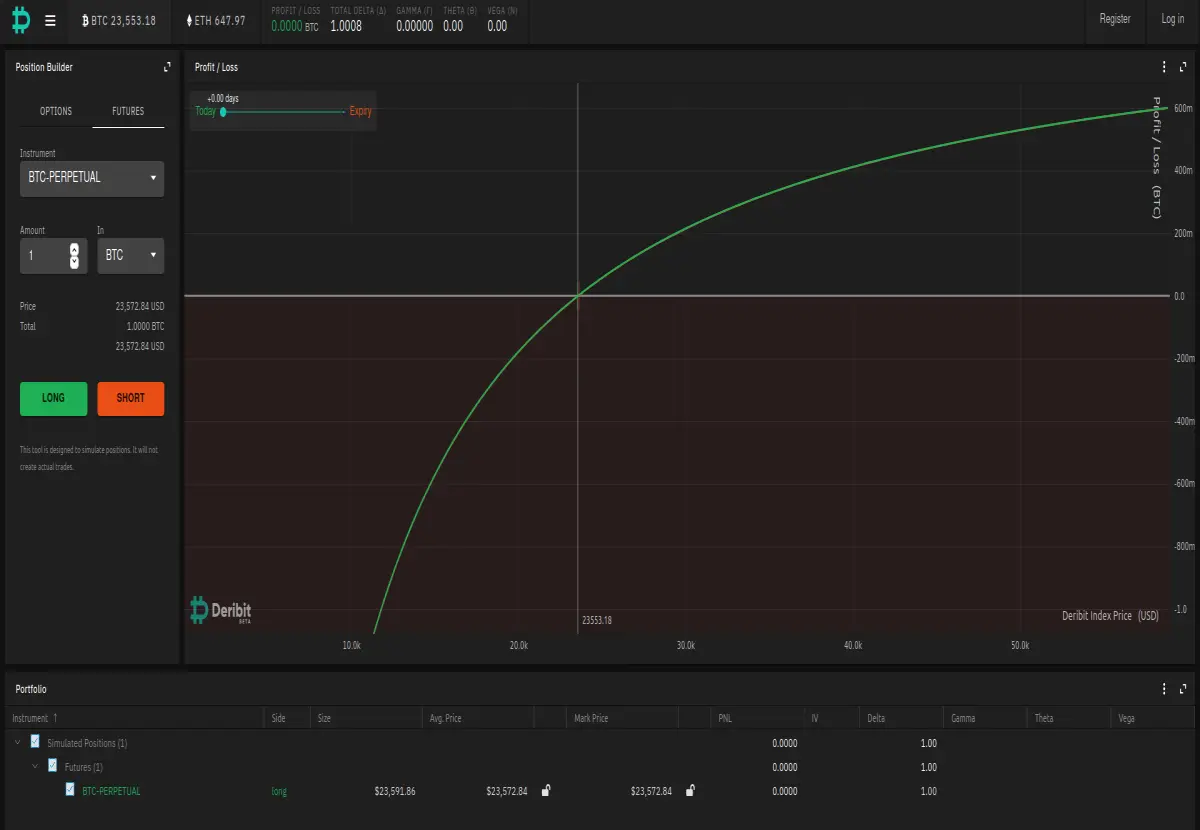Click the BTC-PERPETUAL instrument name in portfolio
The image size is (1200, 830).
pyautogui.click(x=111, y=791)
